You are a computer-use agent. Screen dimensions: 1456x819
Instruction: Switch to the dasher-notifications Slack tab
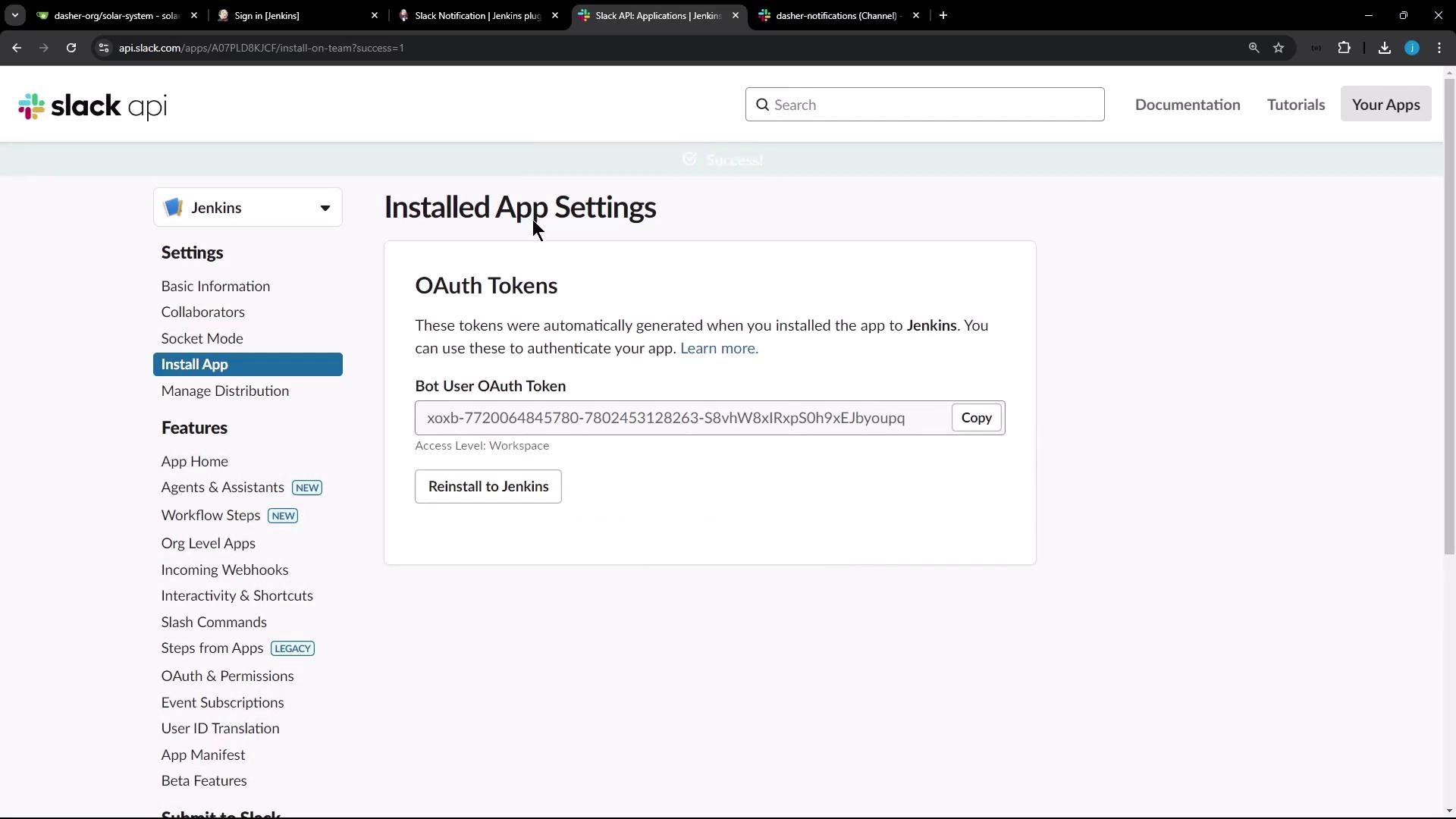(x=834, y=15)
